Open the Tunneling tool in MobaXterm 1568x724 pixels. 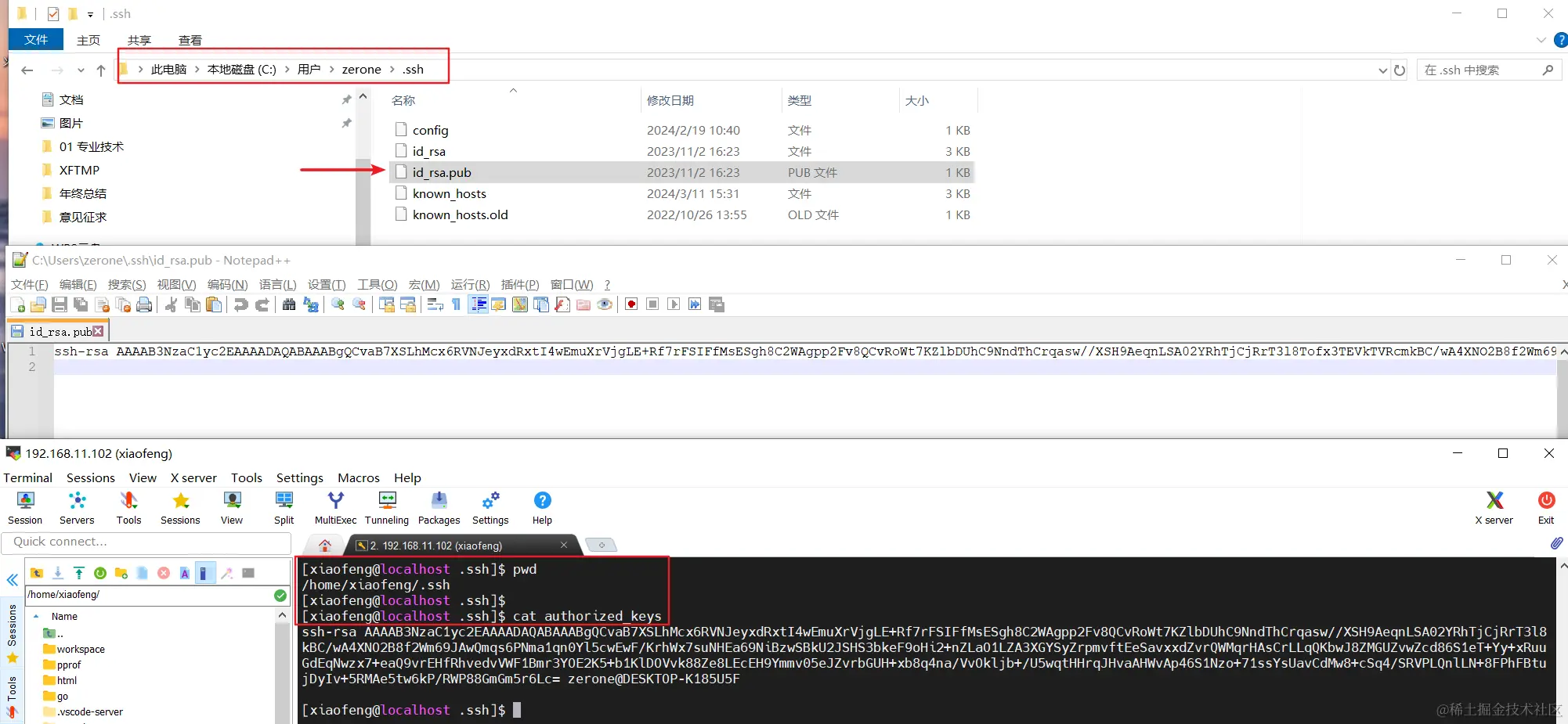387,508
